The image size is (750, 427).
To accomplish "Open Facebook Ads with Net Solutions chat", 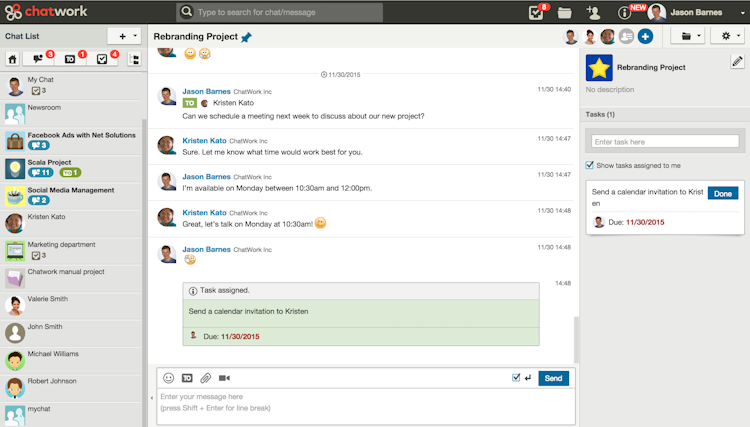I will click(72, 141).
